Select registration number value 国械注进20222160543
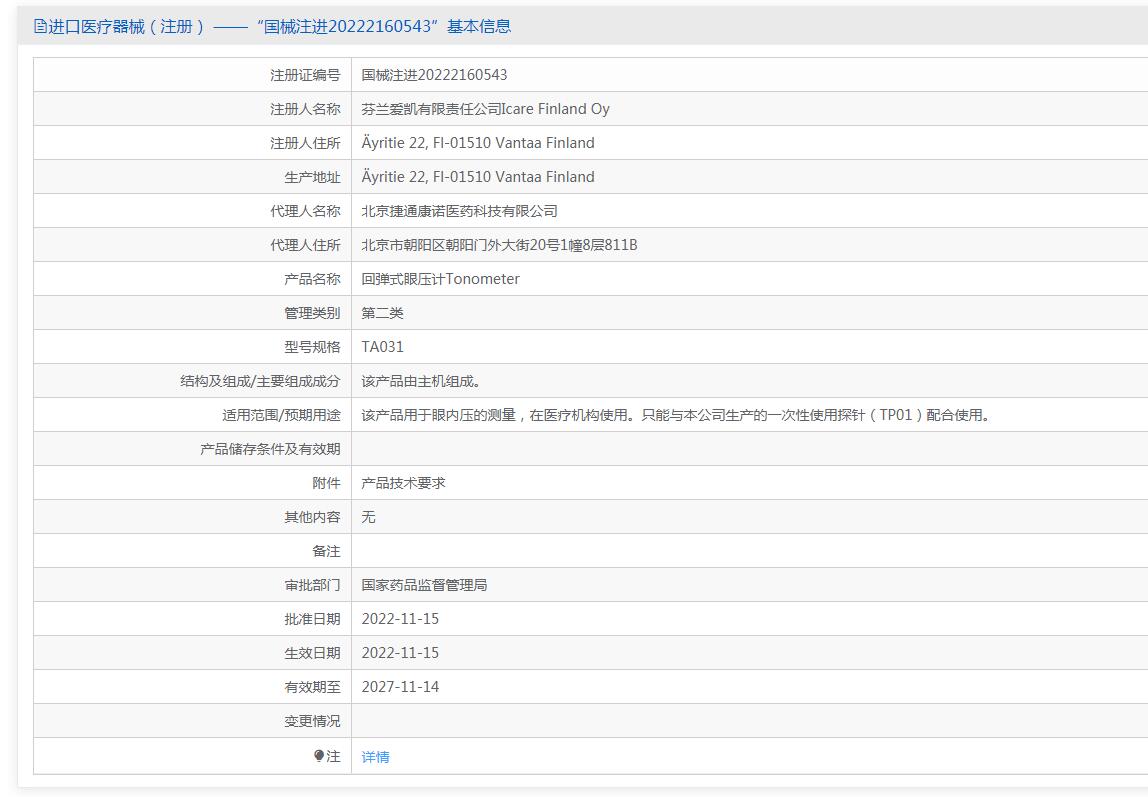1148x797 pixels. (434, 75)
